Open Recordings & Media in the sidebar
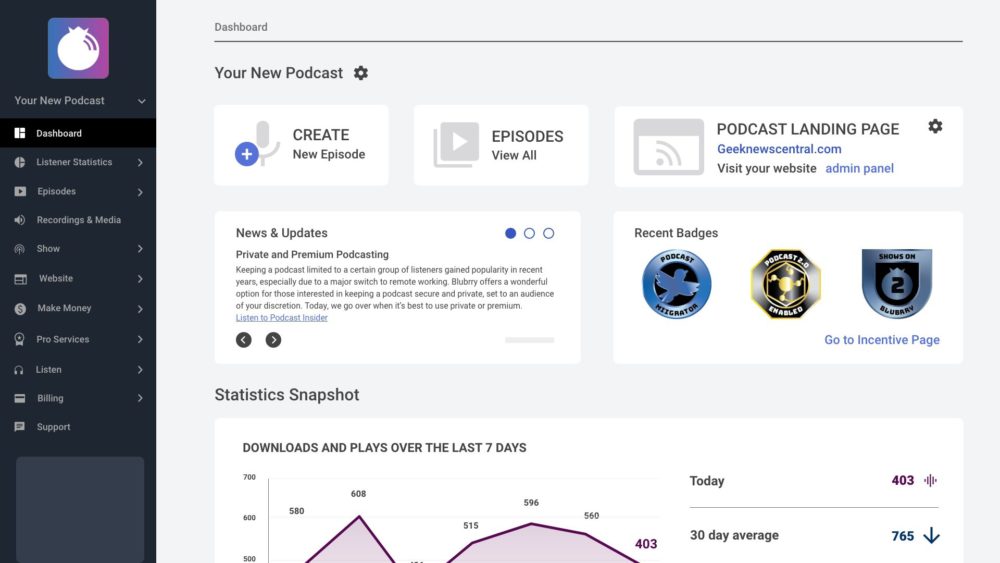The image size is (1000, 563). 78,220
